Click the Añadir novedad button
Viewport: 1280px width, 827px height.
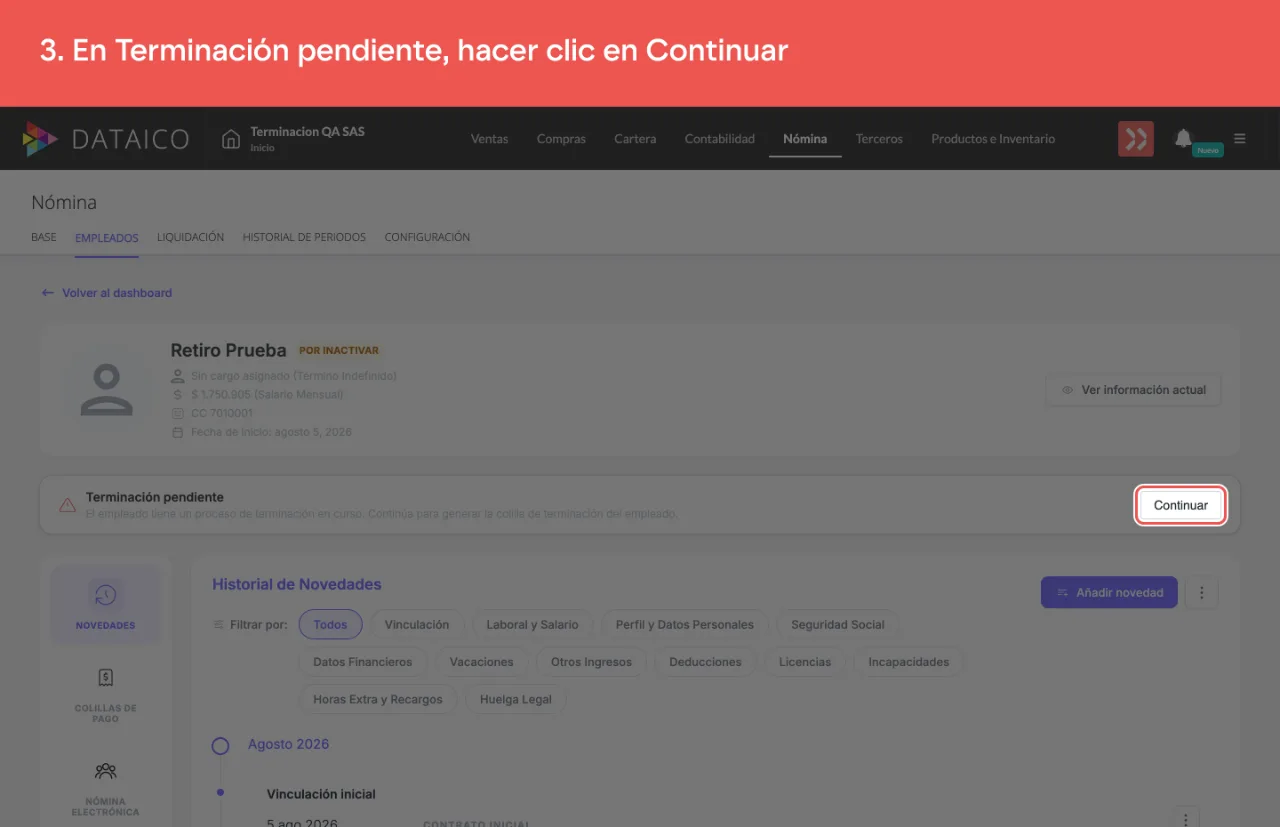pos(1109,592)
